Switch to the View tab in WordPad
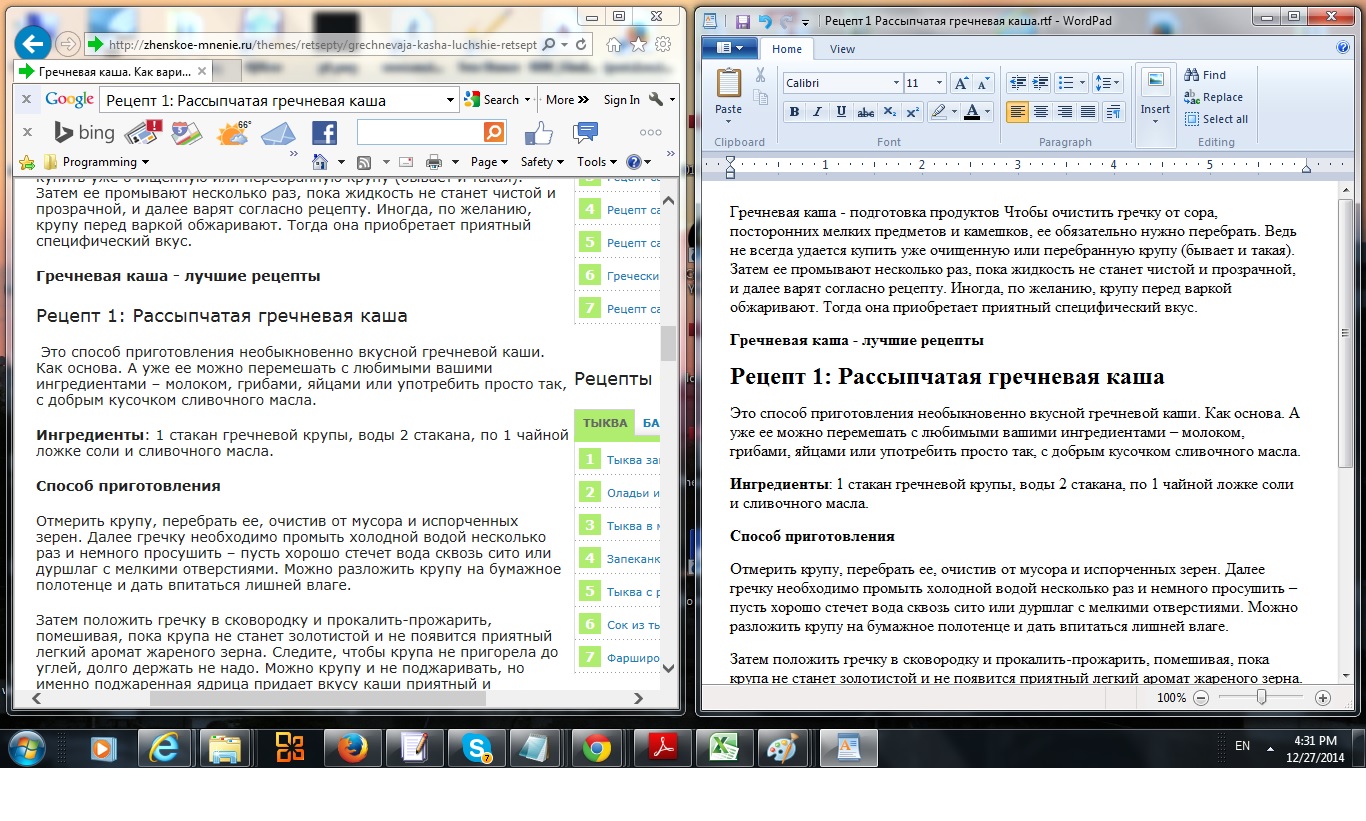This screenshot has width=1366, height=821. (x=842, y=49)
